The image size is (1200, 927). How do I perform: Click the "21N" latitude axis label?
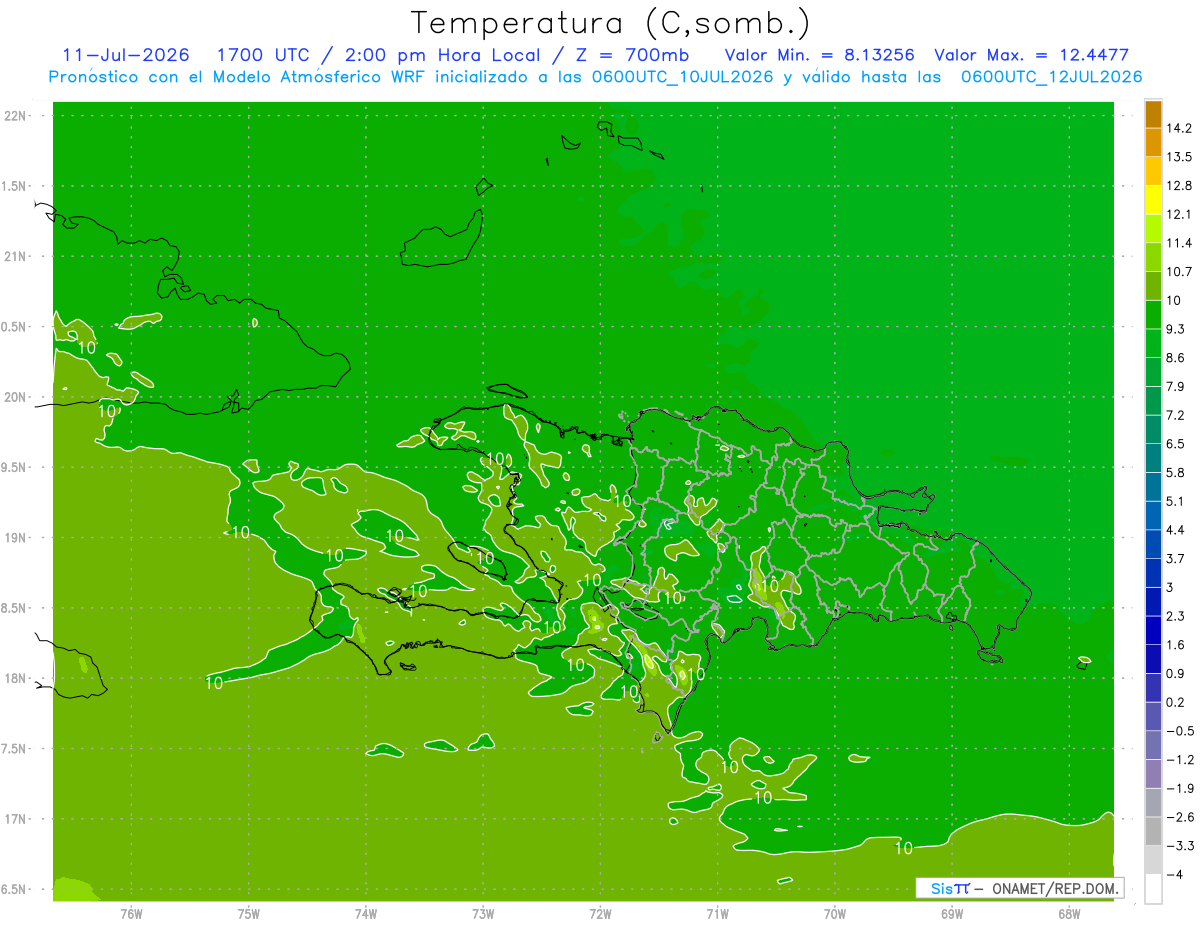point(16,256)
